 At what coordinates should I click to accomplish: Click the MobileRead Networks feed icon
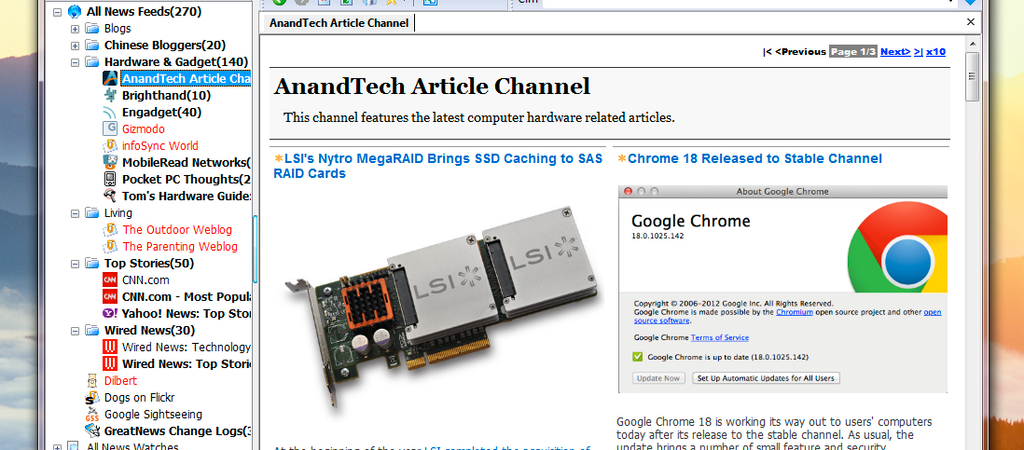point(110,163)
